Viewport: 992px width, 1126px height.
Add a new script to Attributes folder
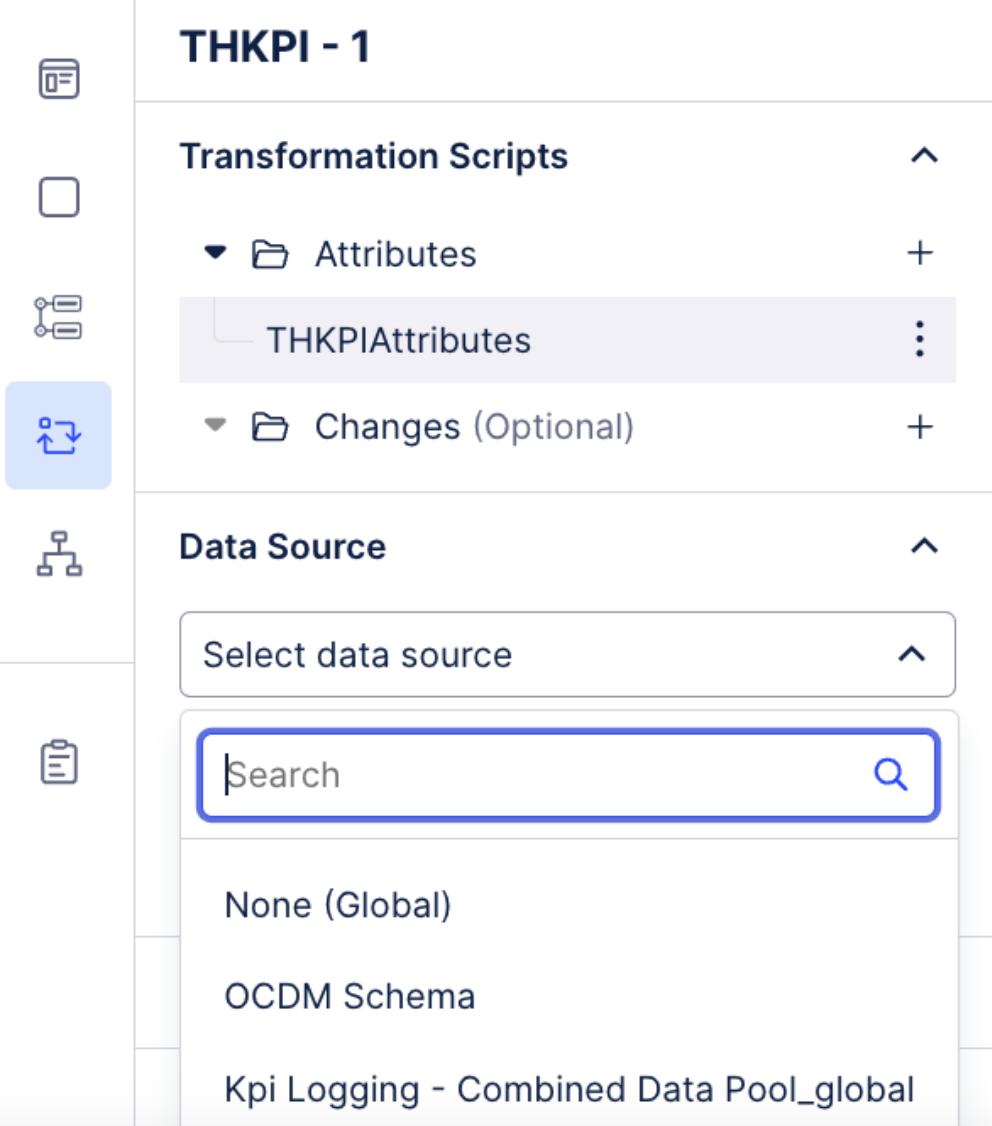[919, 254]
